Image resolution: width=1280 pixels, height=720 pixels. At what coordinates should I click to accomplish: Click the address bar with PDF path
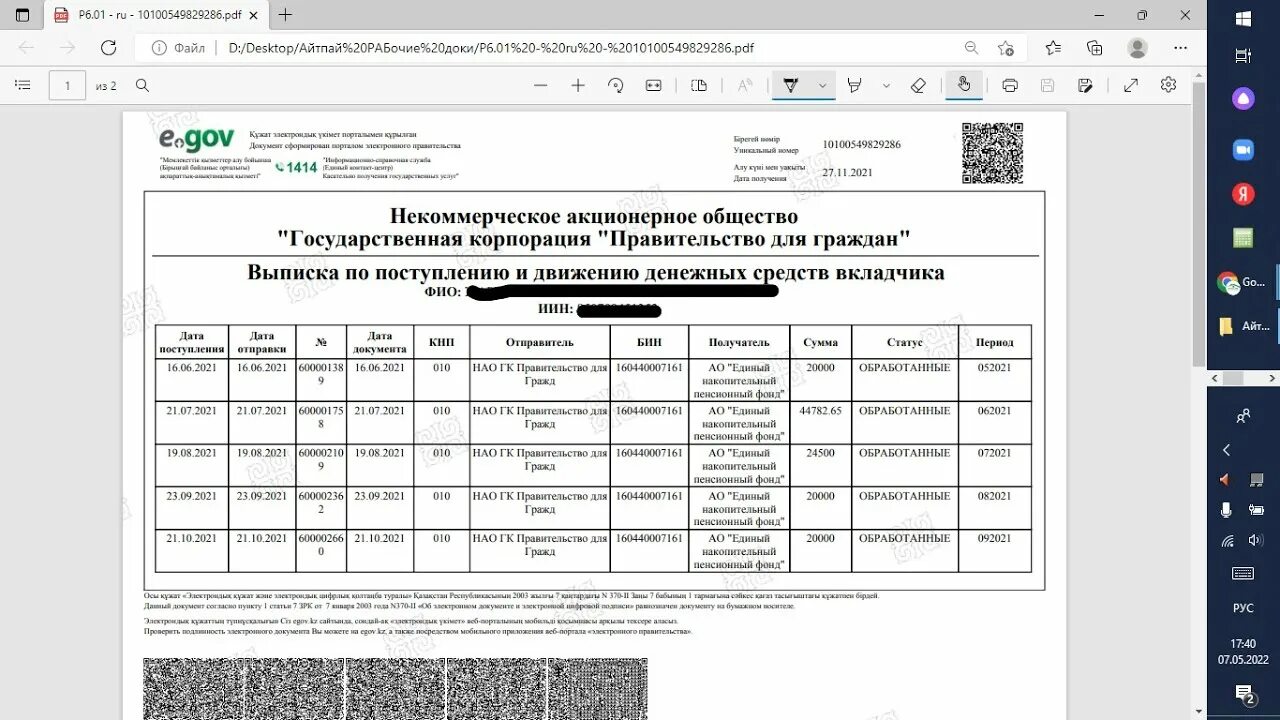pyautogui.click(x=490, y=47)
